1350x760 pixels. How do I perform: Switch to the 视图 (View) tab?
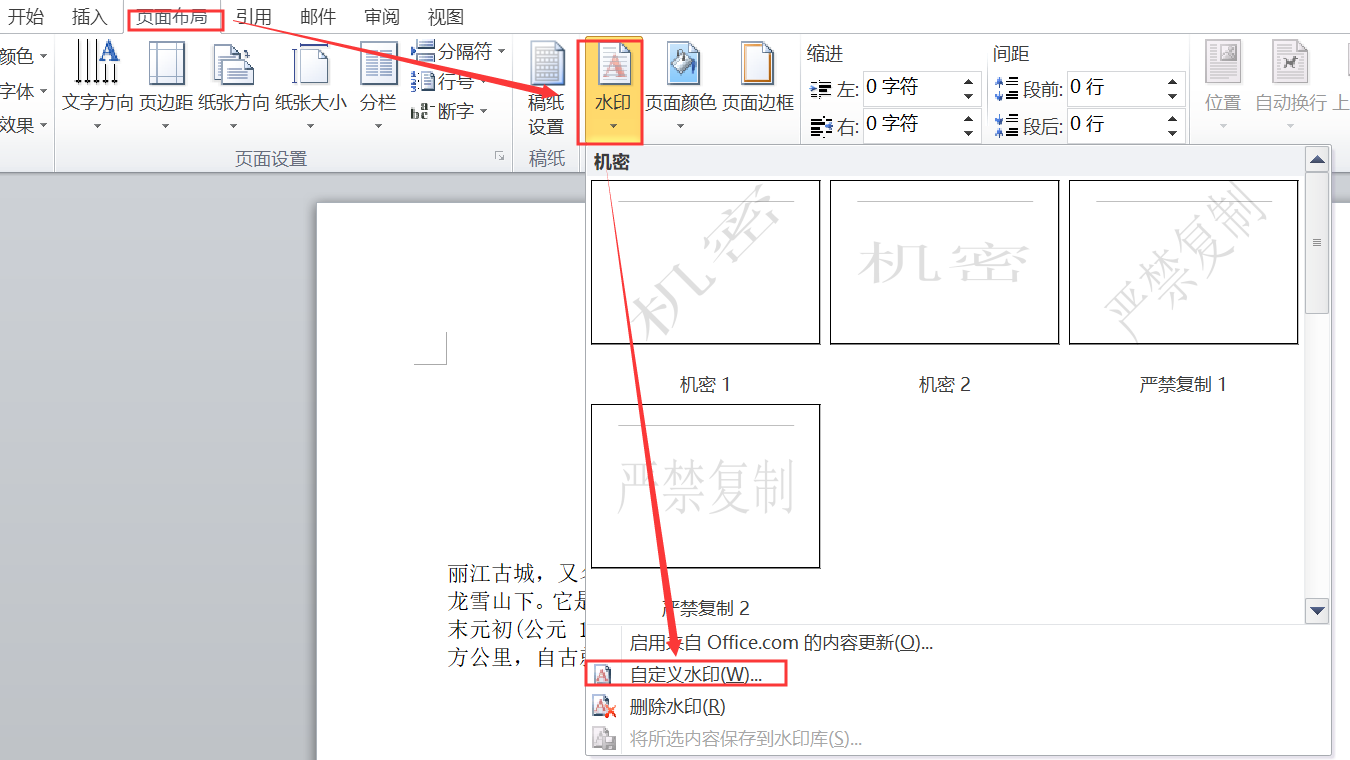[x=446, y=16]
